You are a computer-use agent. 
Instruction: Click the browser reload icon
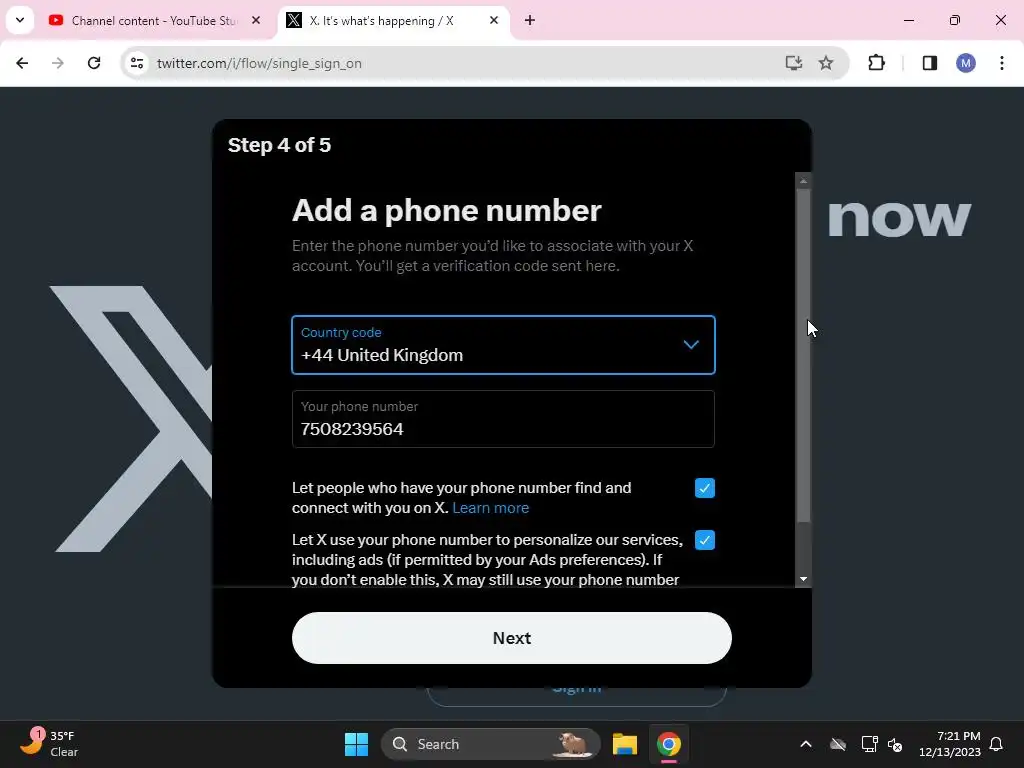point(94,63)
